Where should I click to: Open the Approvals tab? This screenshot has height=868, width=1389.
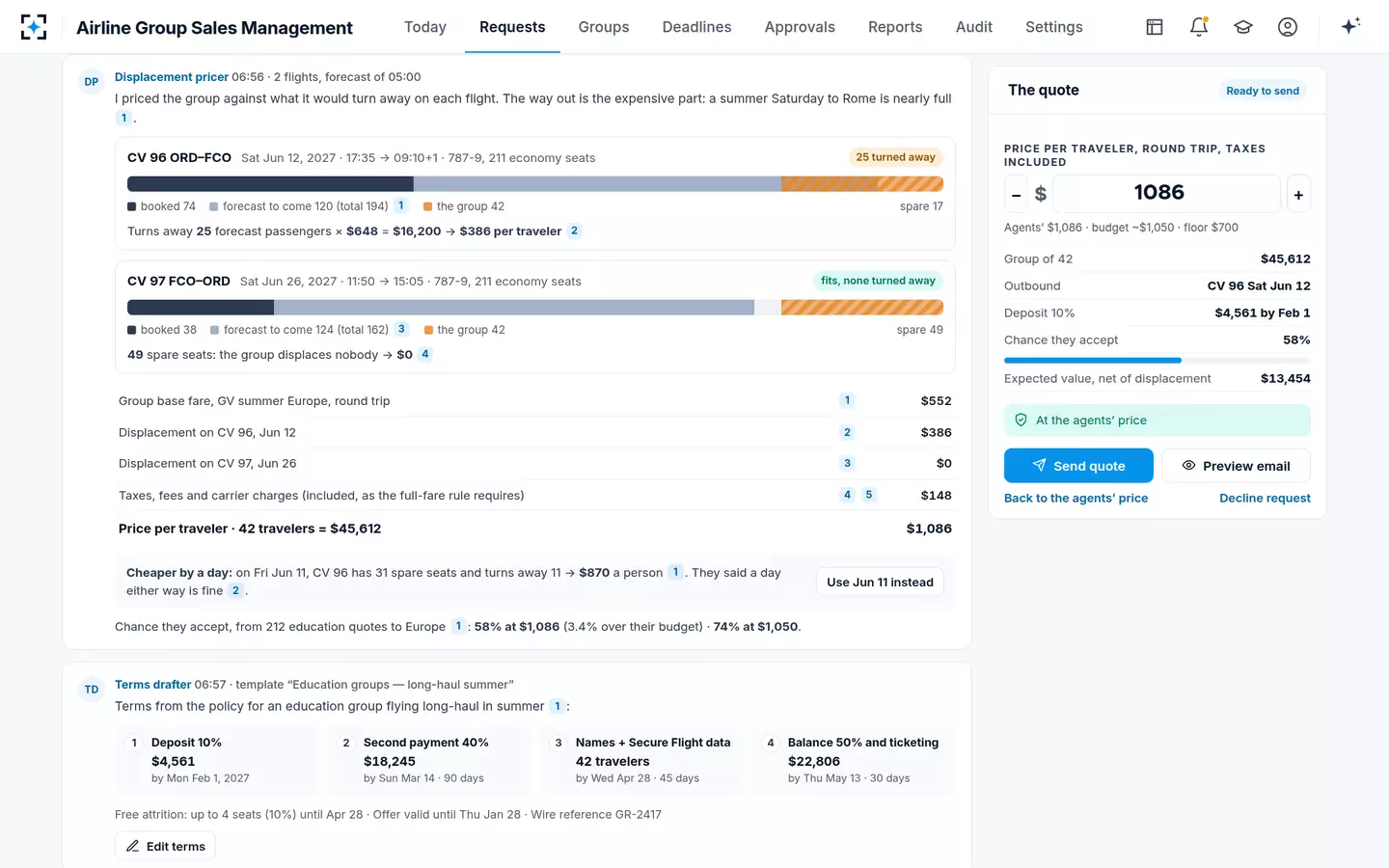[x=800, y=27]
